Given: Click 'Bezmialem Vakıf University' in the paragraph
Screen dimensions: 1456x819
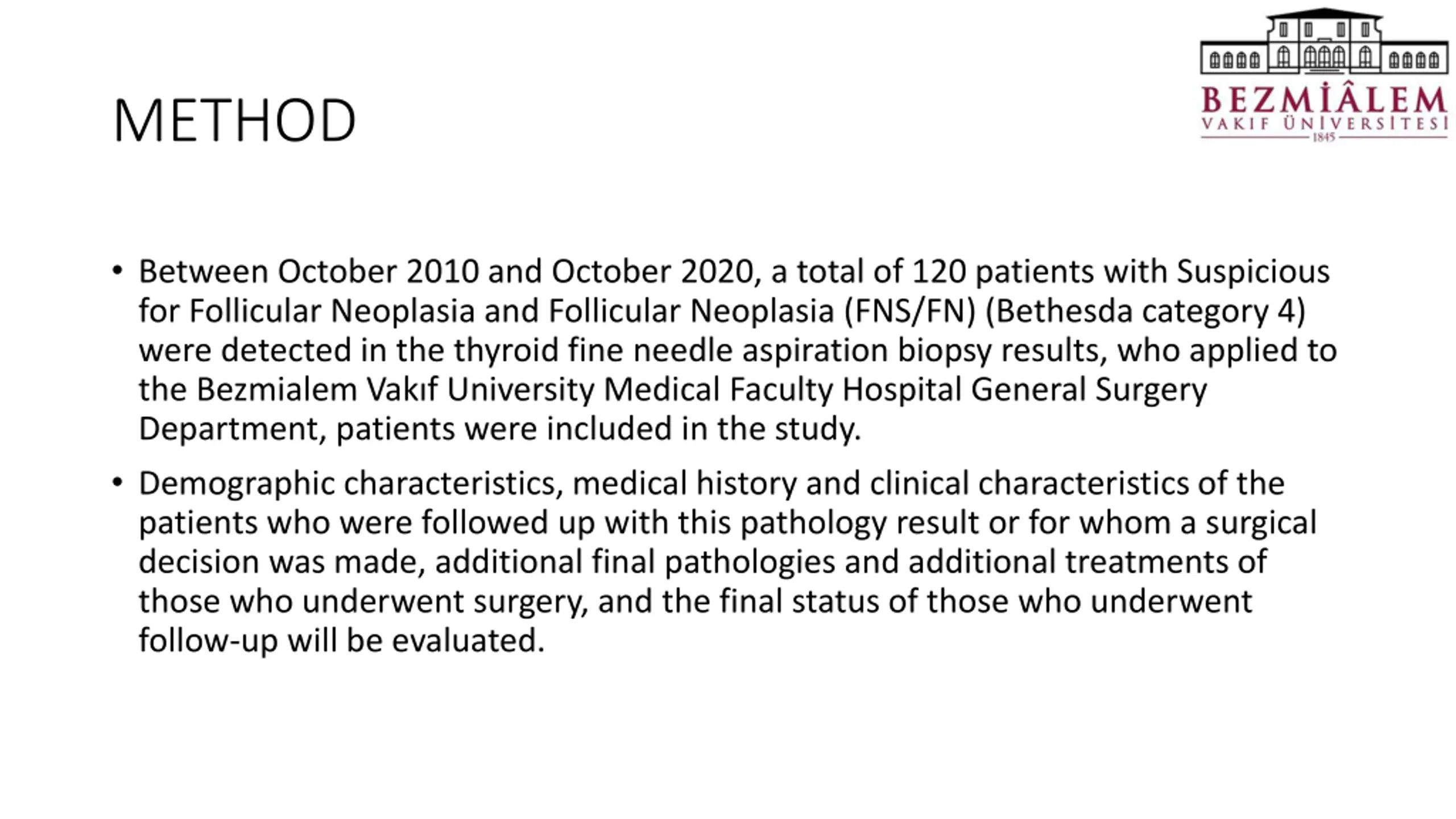Looking at the screenshot, I should [395, 390].
